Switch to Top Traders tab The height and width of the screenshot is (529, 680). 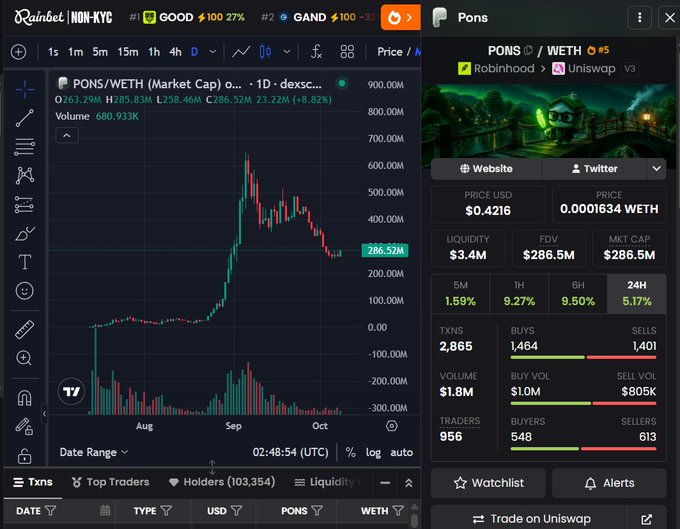click(111, 482)
